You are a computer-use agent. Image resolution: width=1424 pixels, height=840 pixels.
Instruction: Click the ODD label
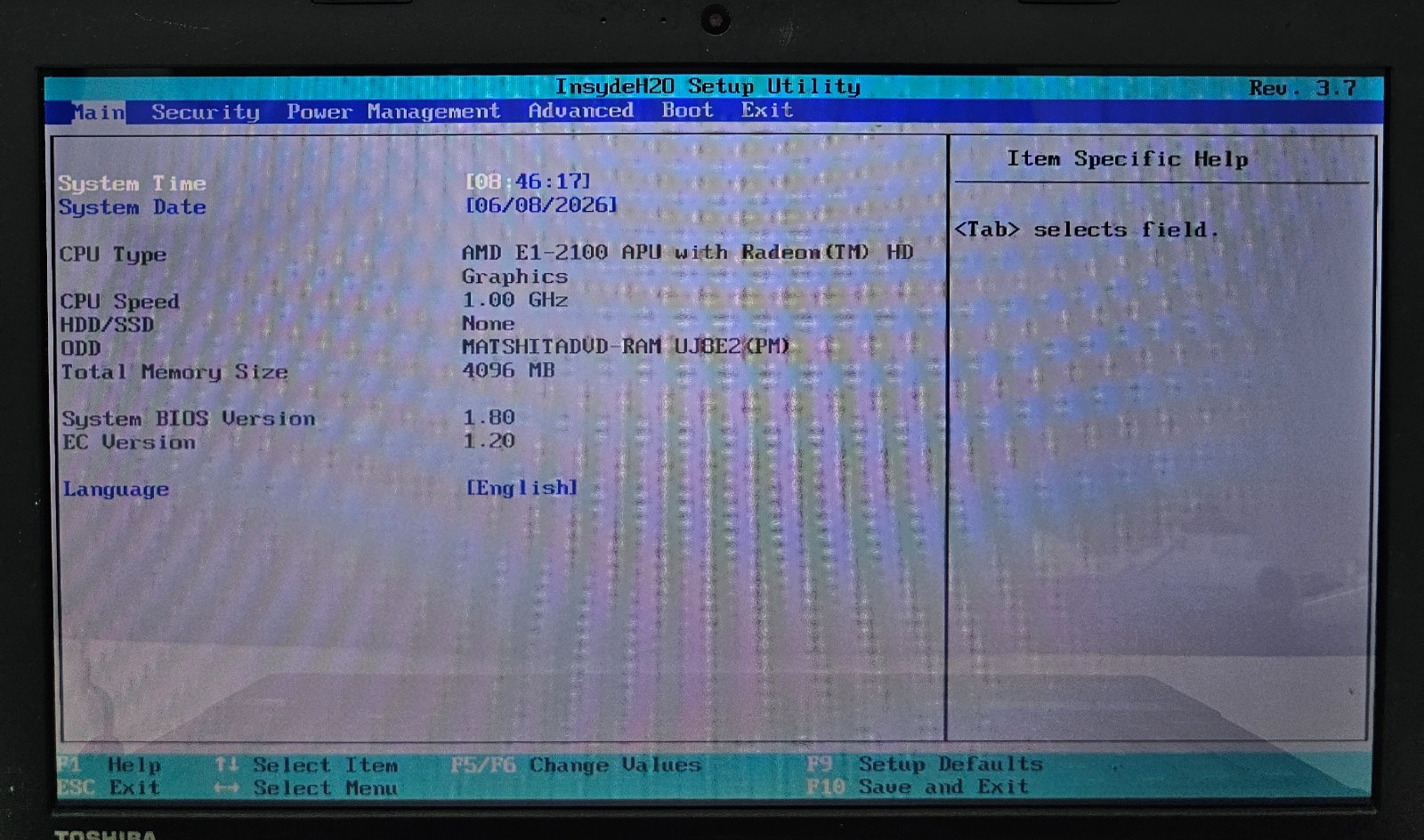(x=80, y=348)
